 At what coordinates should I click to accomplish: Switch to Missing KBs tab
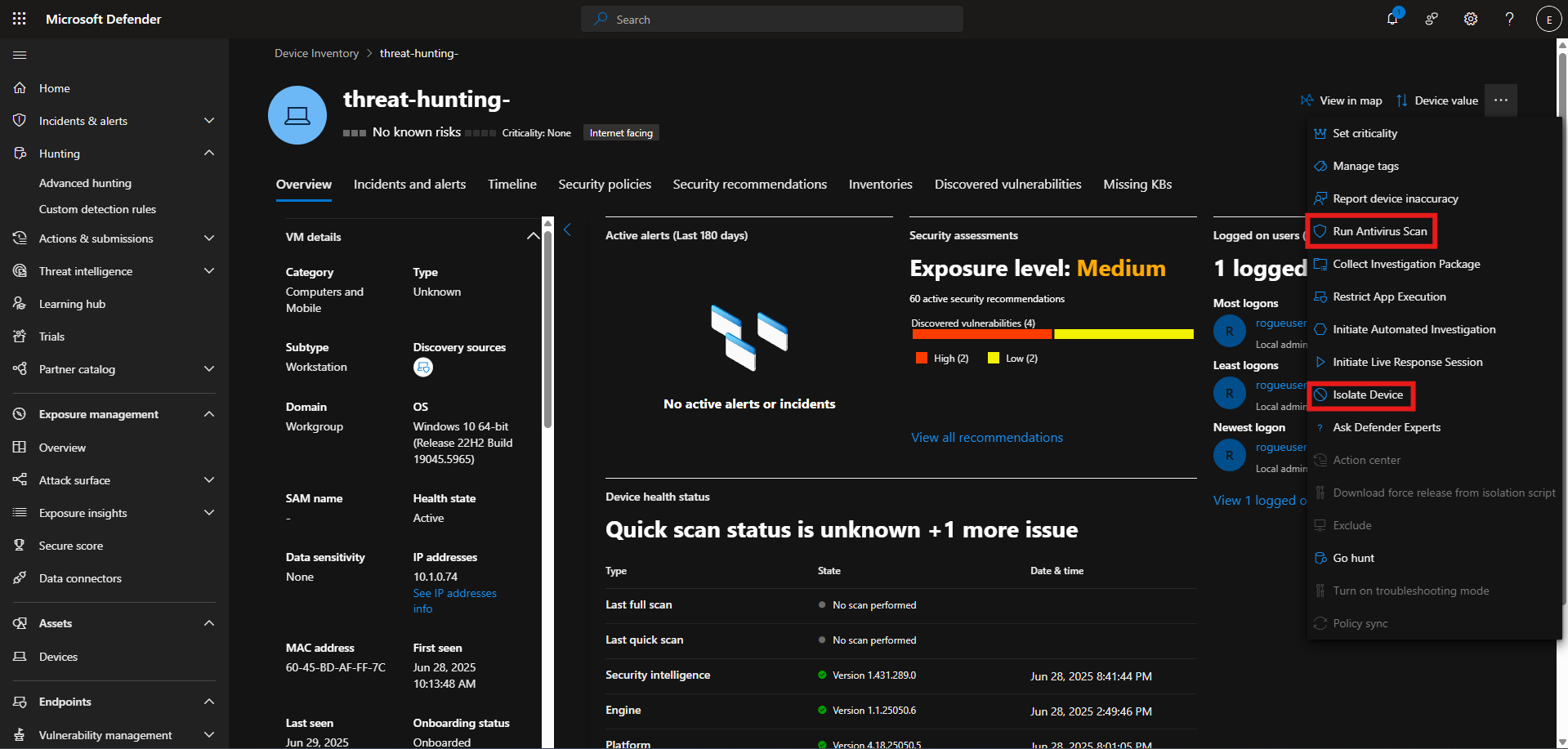click(x=1137, y=185)
